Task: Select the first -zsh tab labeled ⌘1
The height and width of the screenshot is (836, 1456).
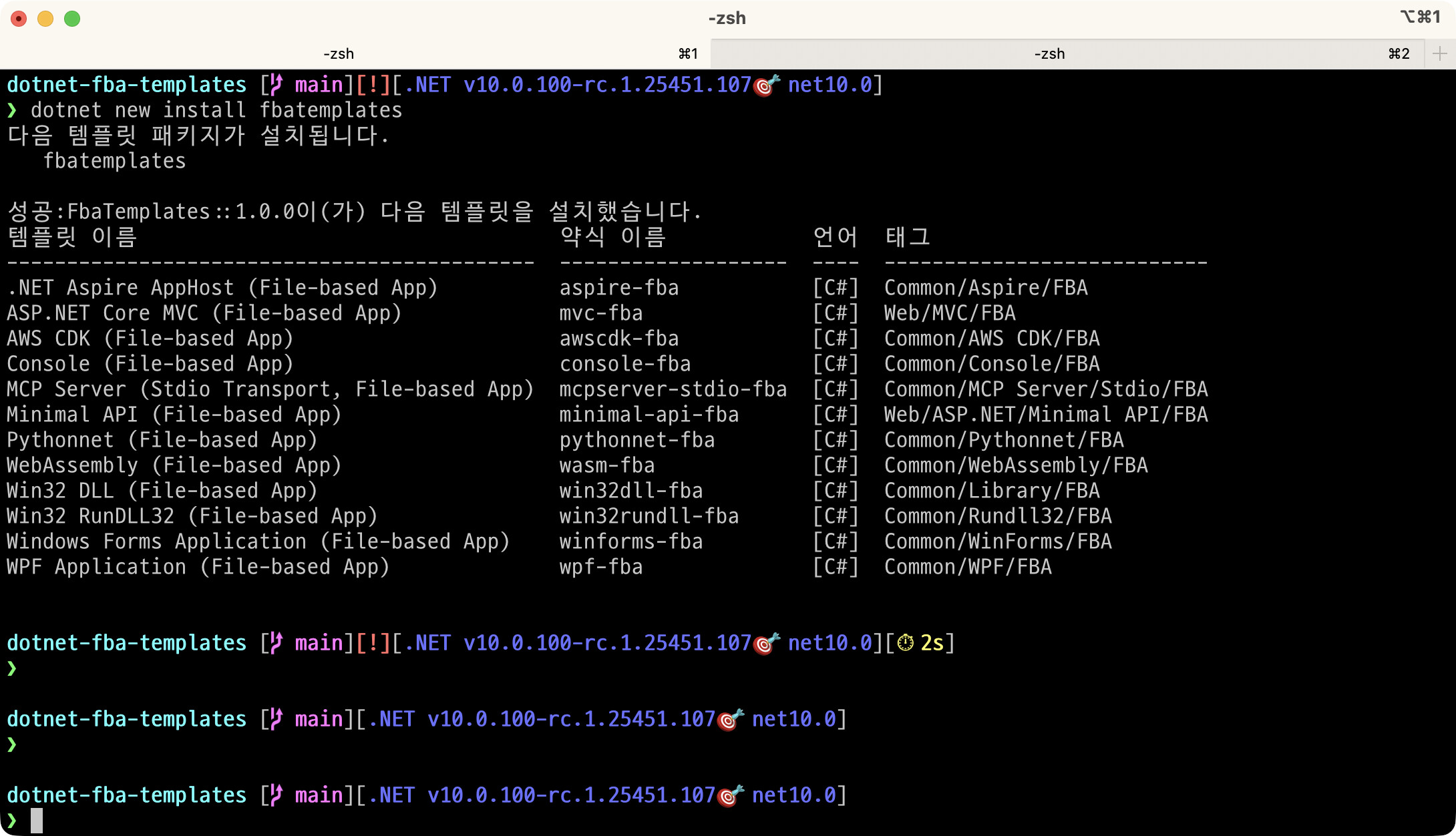Action: 355,54
